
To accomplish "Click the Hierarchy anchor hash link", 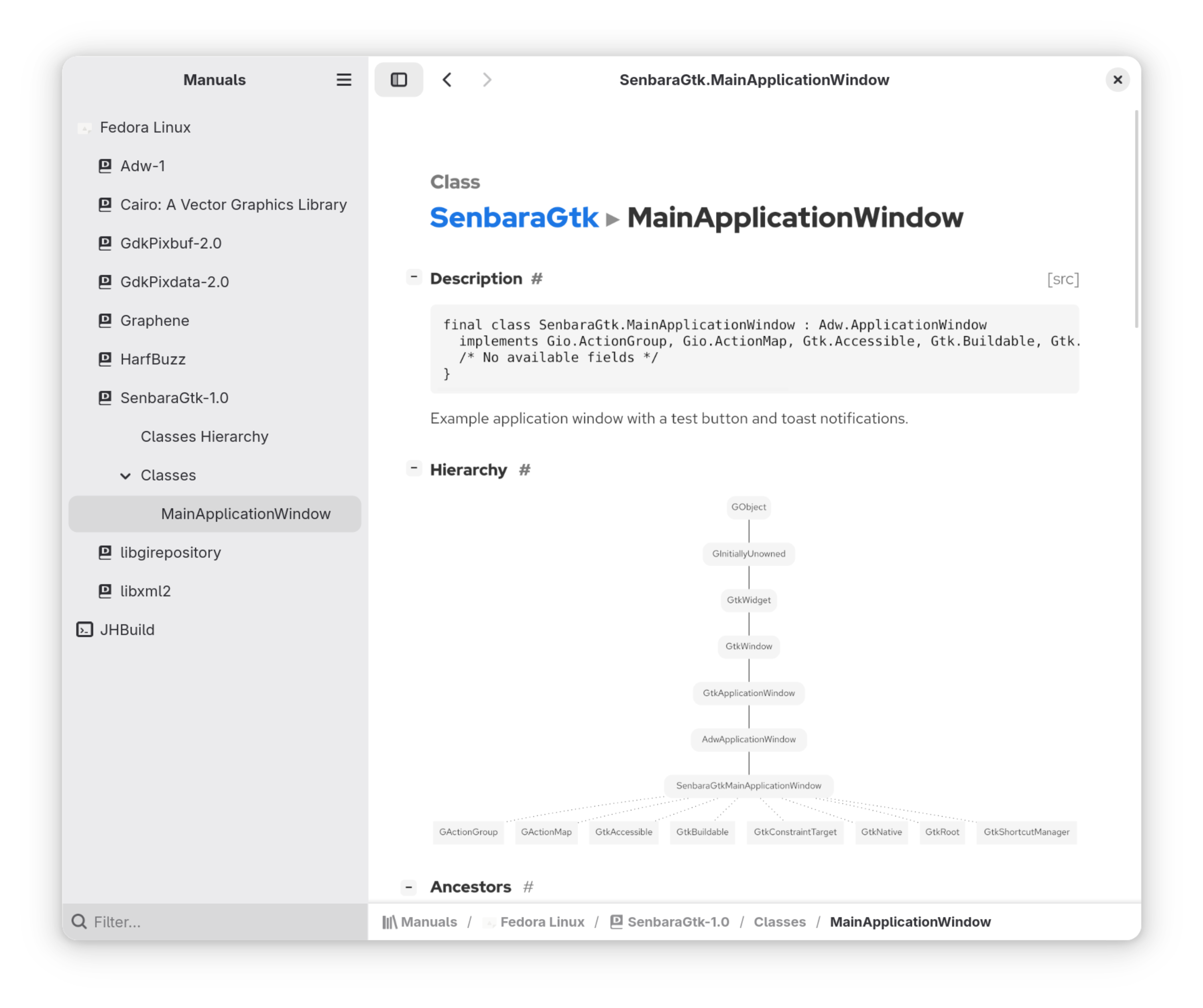I will coord(524,470).
